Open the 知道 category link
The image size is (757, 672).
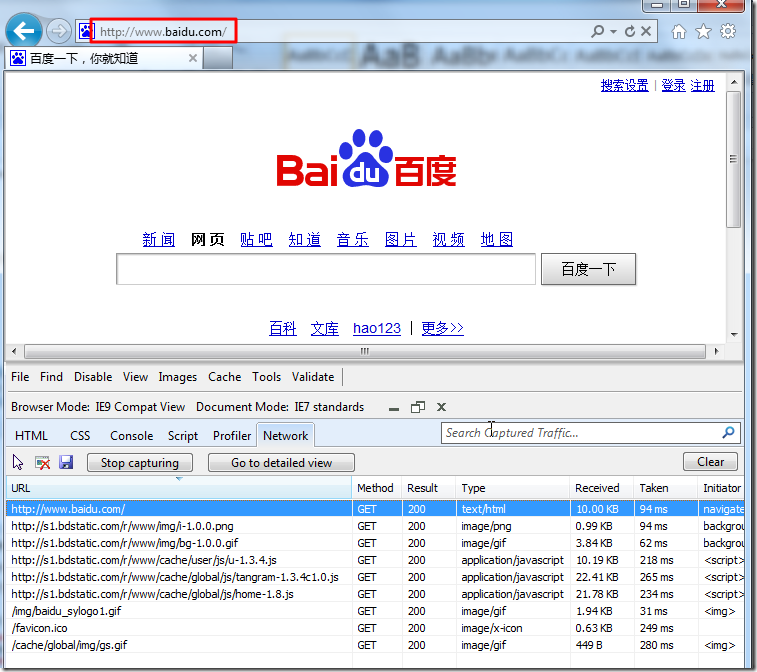(x=304, y=239)
